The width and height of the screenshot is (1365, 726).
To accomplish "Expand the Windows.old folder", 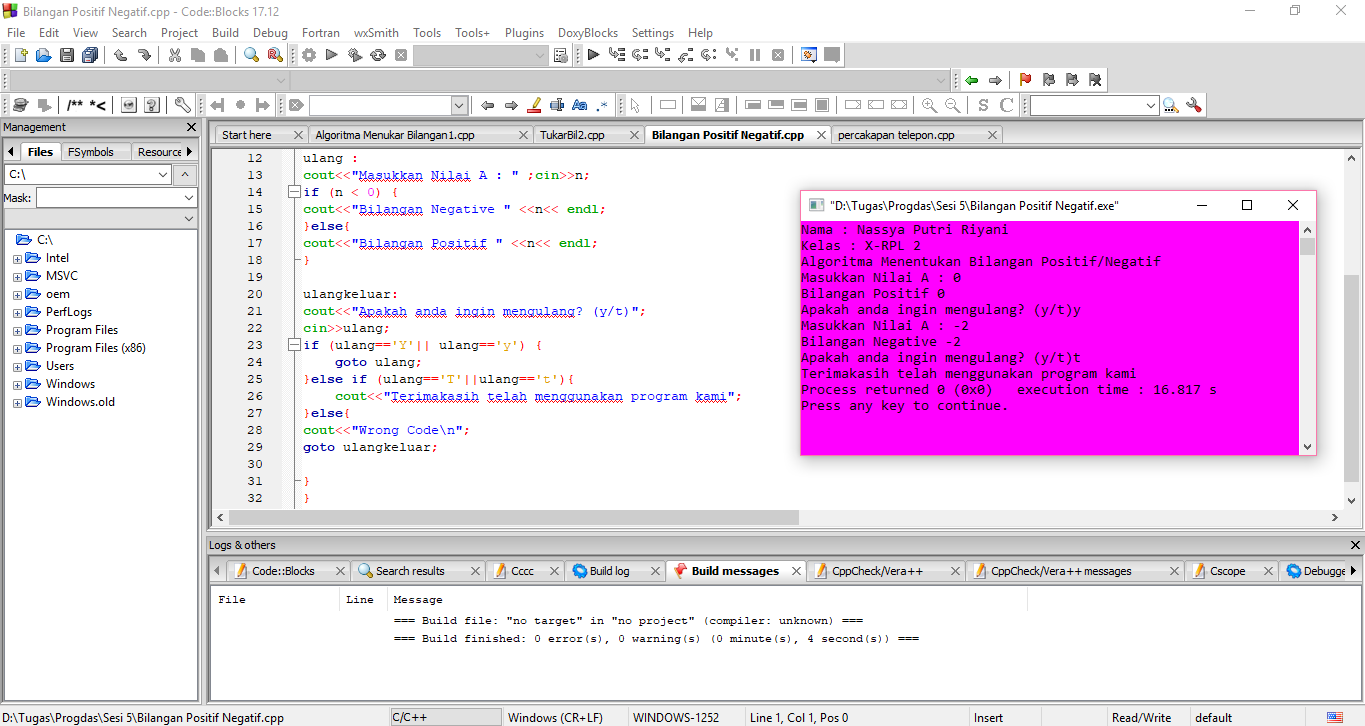I will click(17, 402).
